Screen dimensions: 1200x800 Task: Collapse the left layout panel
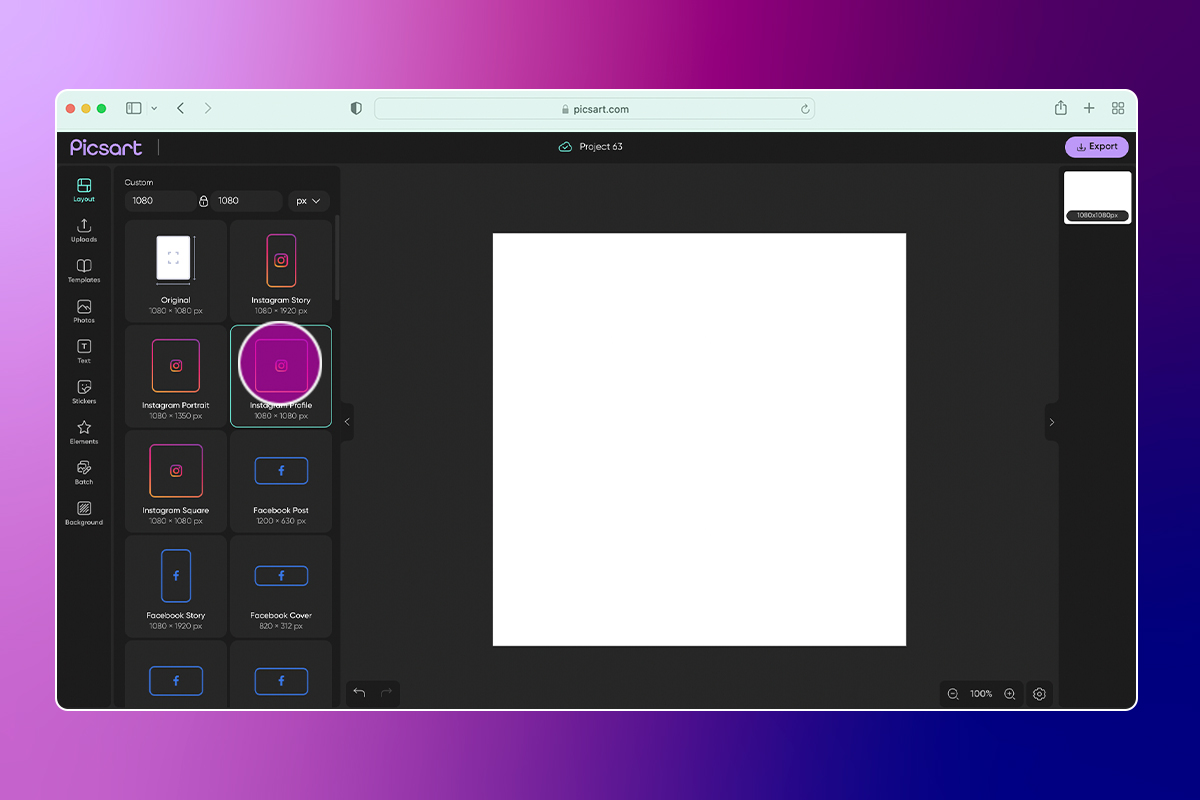(347, 422)
